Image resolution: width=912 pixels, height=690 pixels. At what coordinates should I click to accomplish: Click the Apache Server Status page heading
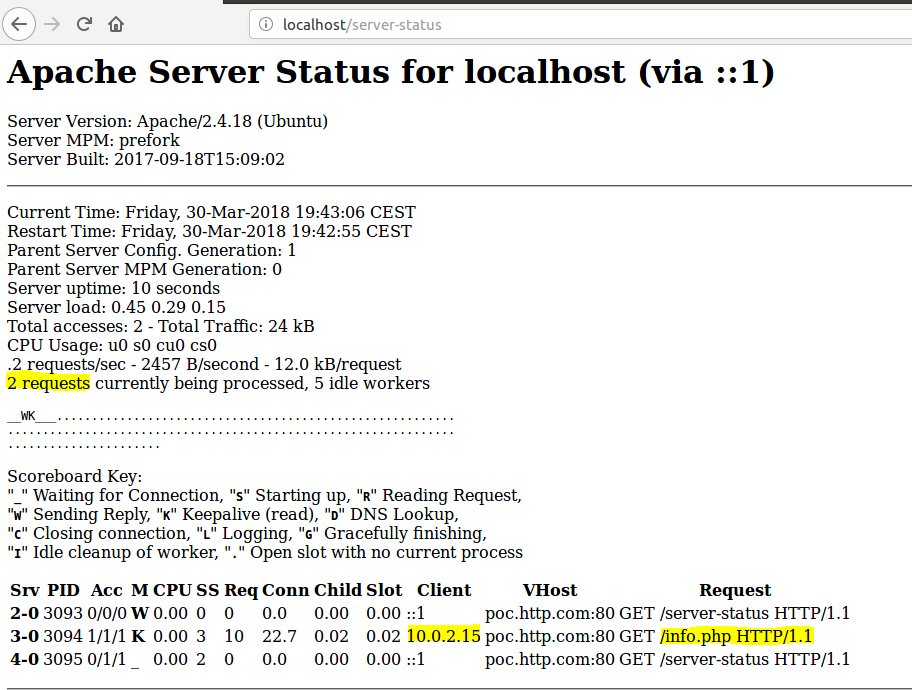(390, 73)
